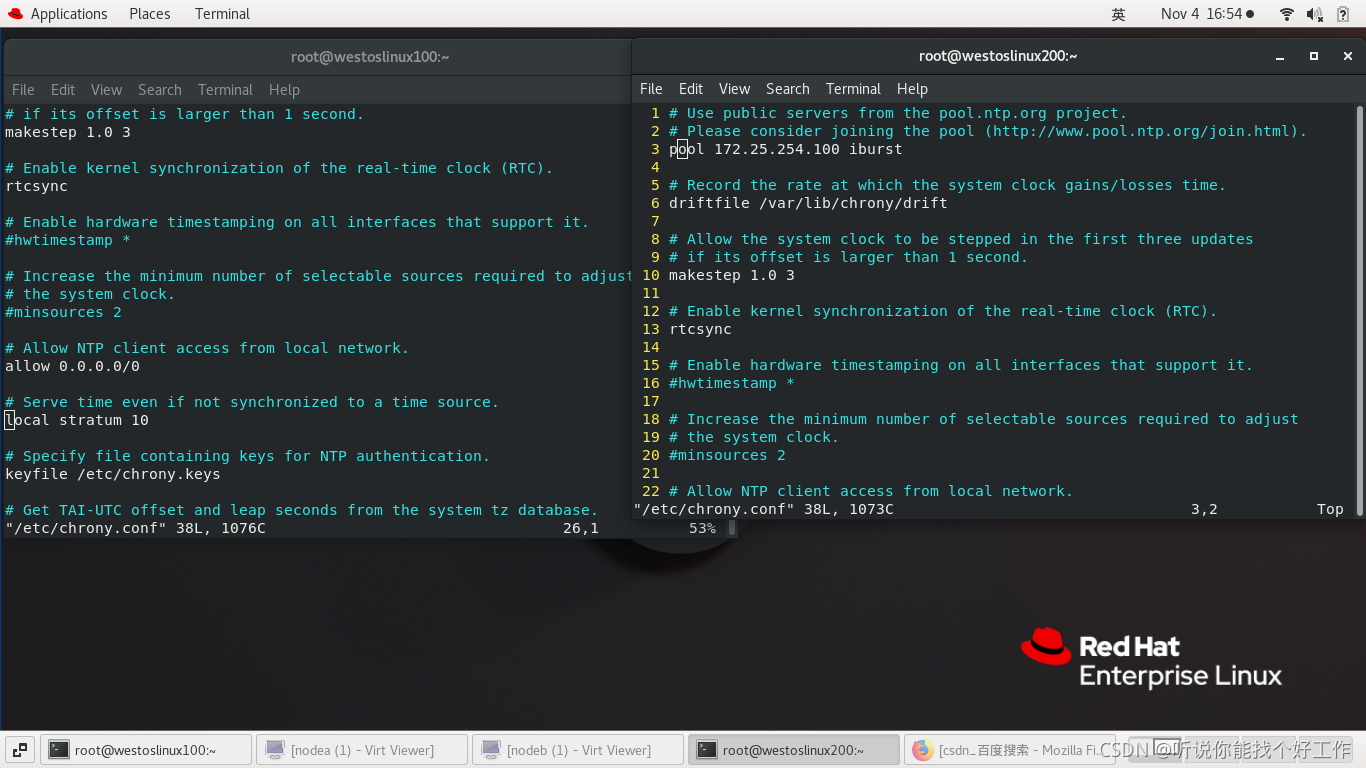Open Terminal menu in westoslinux200 terminal

tap(853, 89)
